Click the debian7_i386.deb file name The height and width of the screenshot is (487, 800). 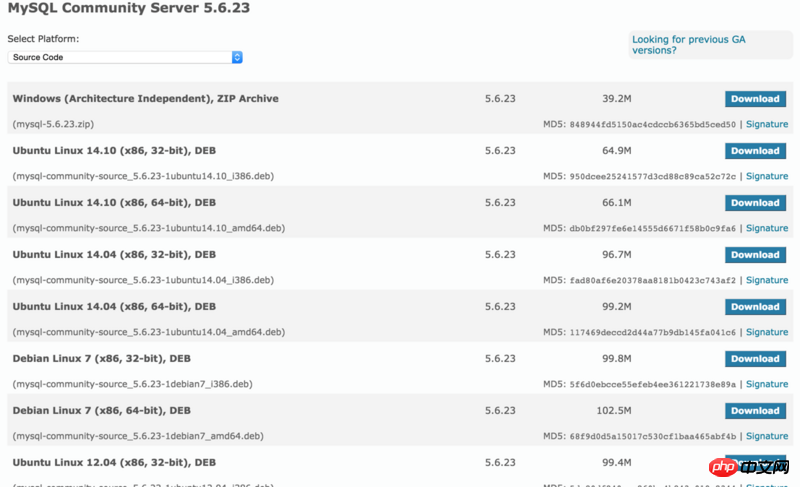pos(133,384)
